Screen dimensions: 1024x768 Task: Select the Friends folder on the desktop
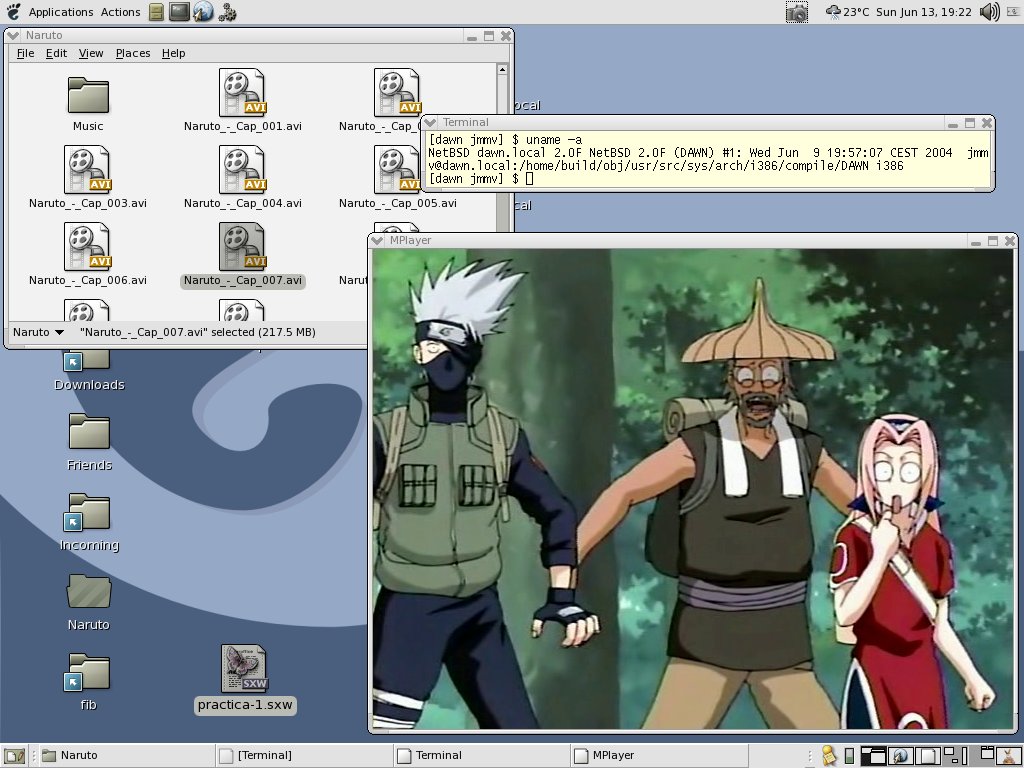click(89, 432)
